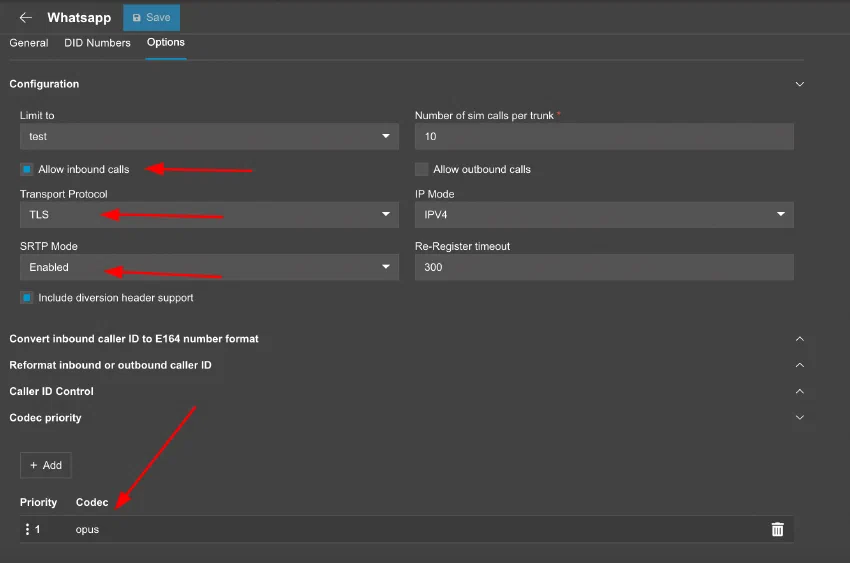The width and height of the screenshot is (850, 563).
Task: Go back using the left arrow icon
Action: [25, 18]
